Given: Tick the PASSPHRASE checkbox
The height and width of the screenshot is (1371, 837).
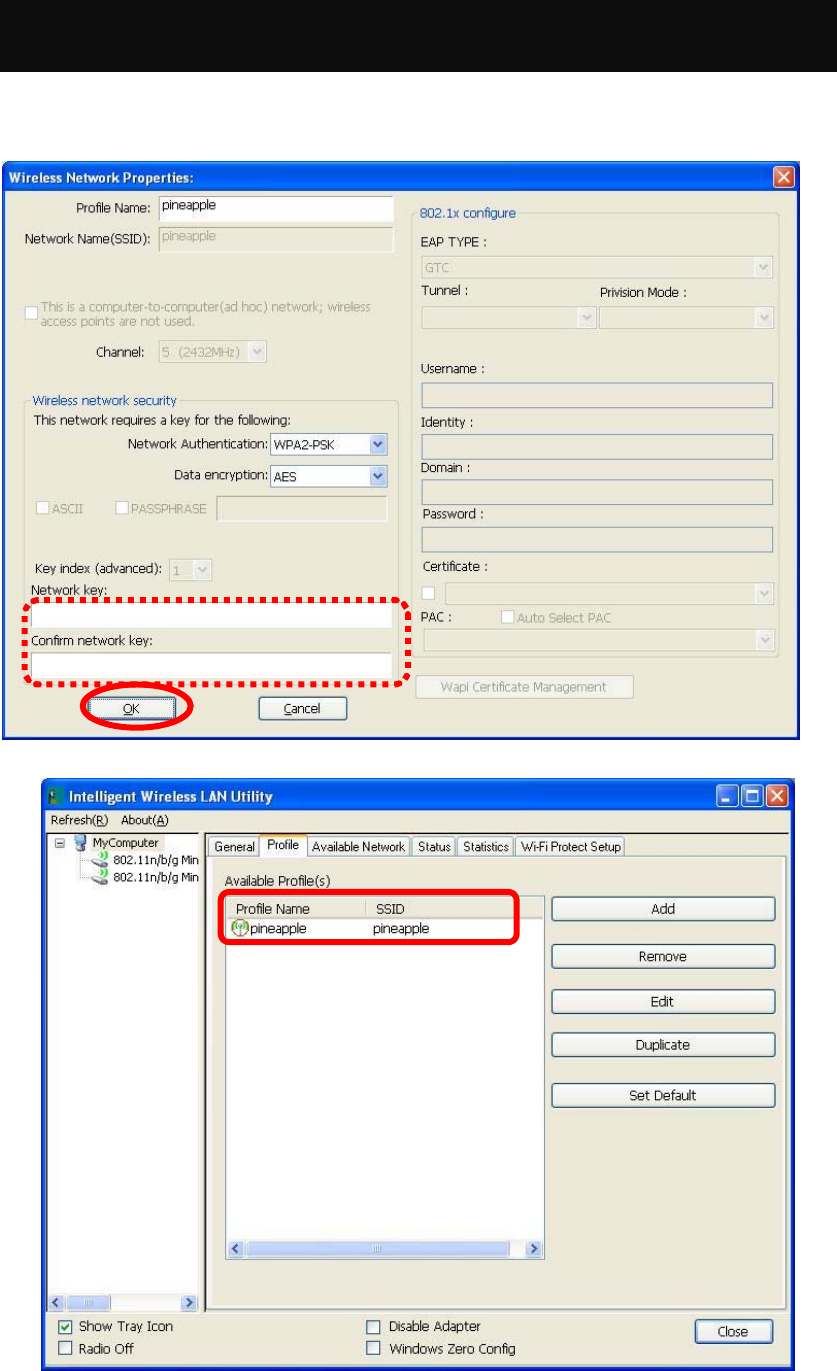Looking at the screenshot, I should (122, 508).
